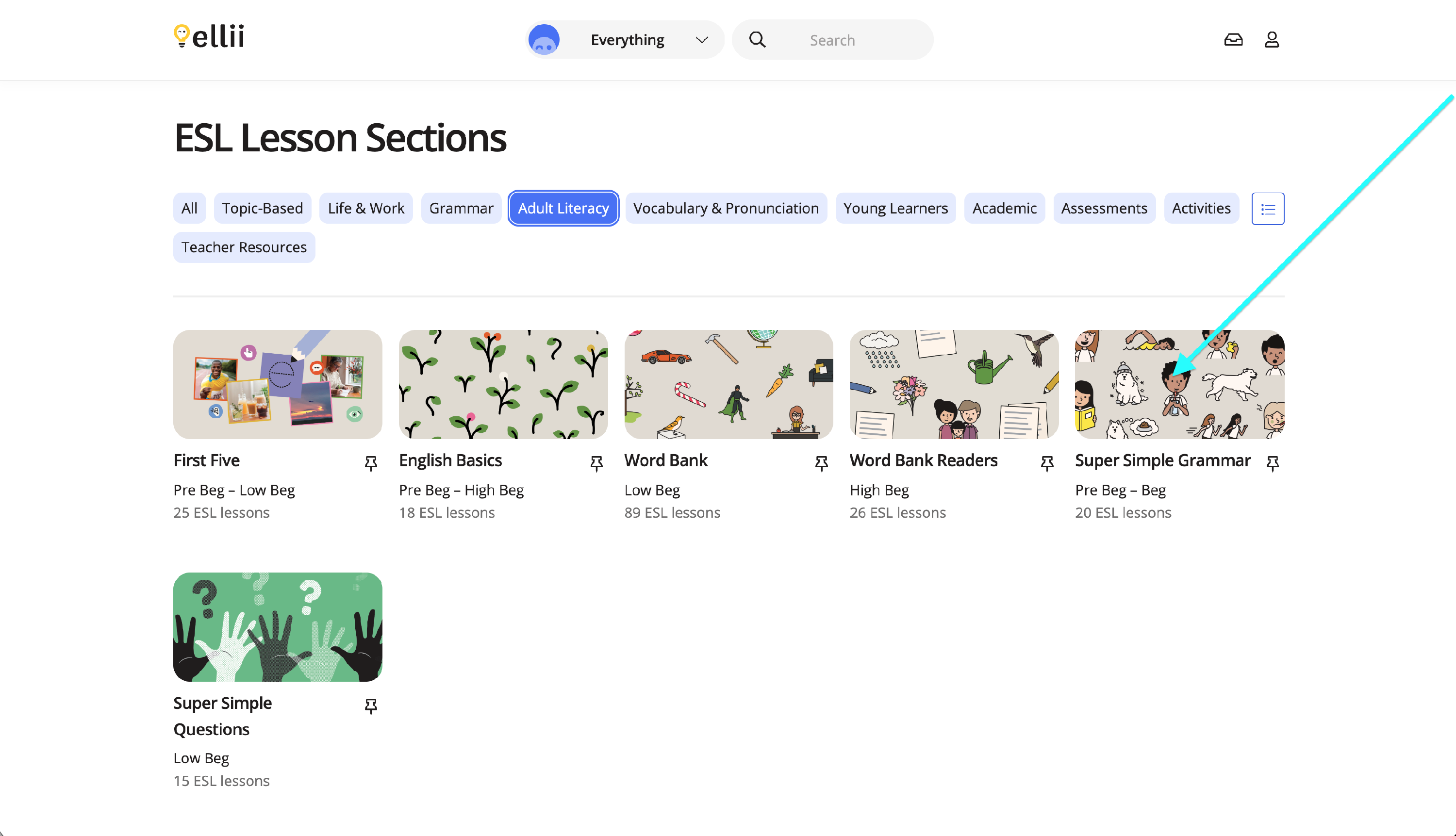
Task: Switch to list view icon
Action: tap(1268, 209)
